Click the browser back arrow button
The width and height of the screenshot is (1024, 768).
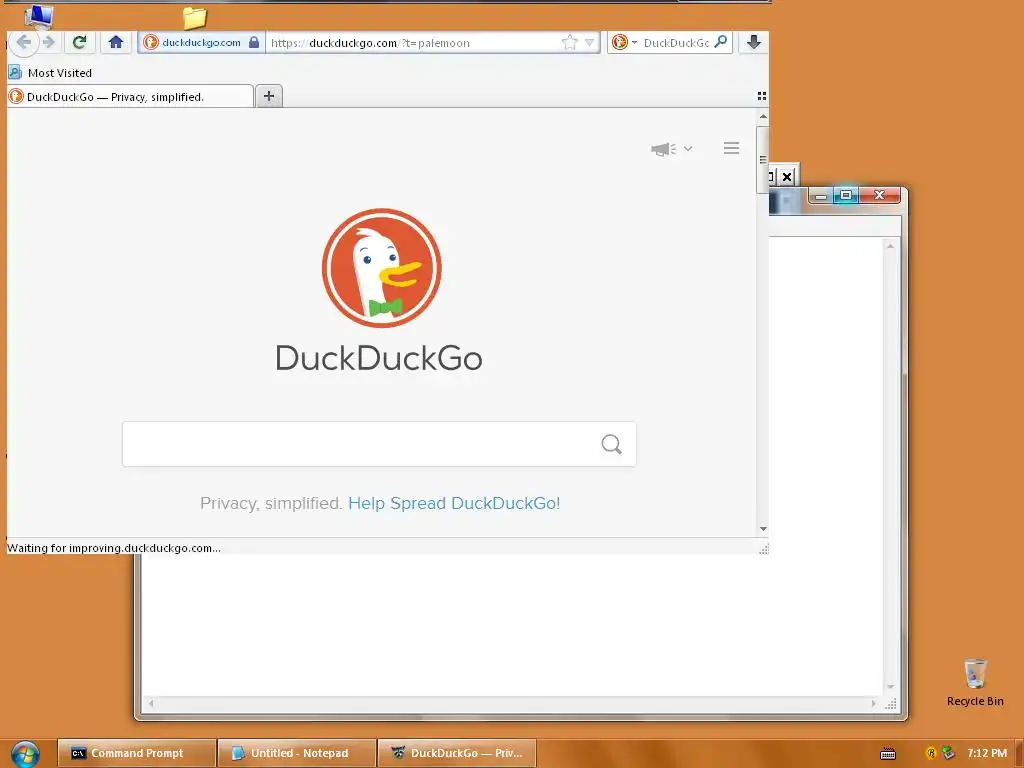point(24,42)
